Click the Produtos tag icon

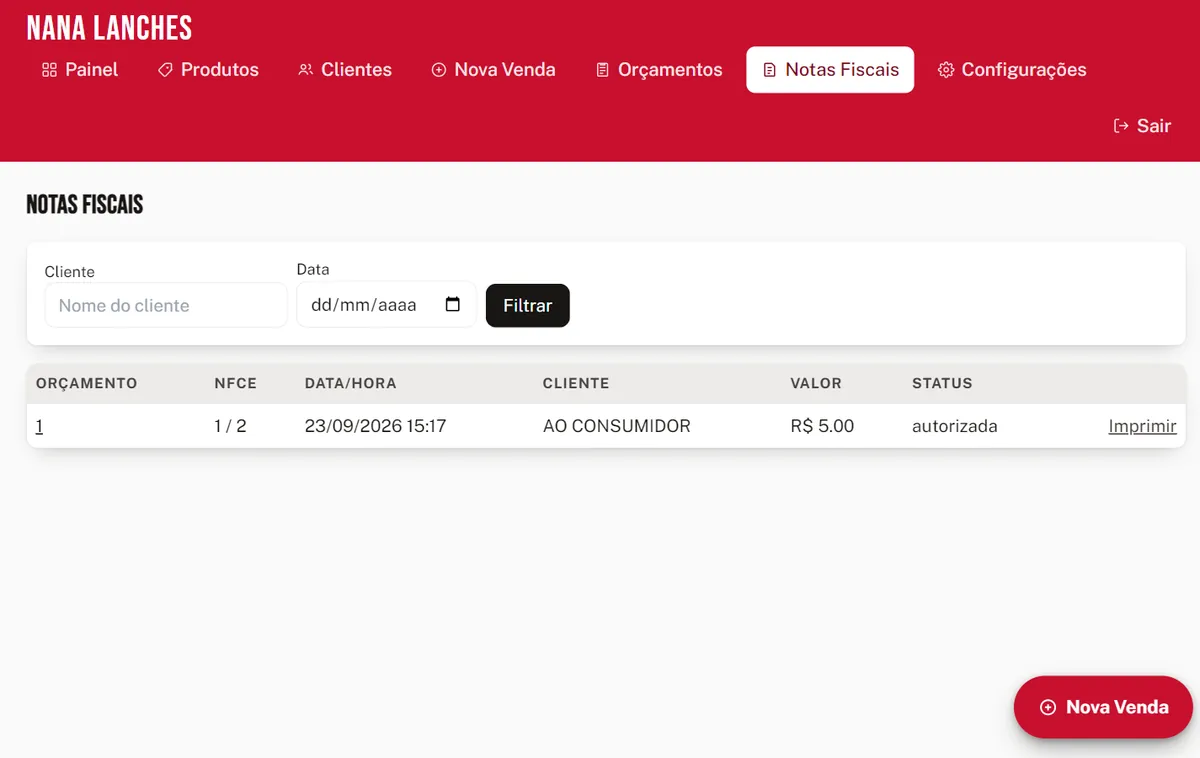tap(165, 70)
